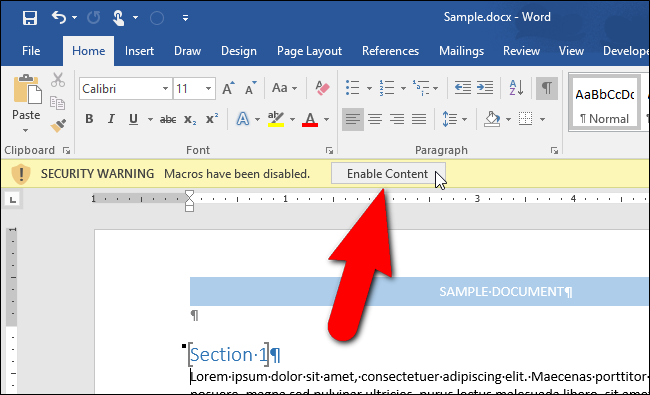Image resolution: width=650 pixels, height=395 pixels.
Task: Toggle Underline formatting
Action: coord(133,119)
